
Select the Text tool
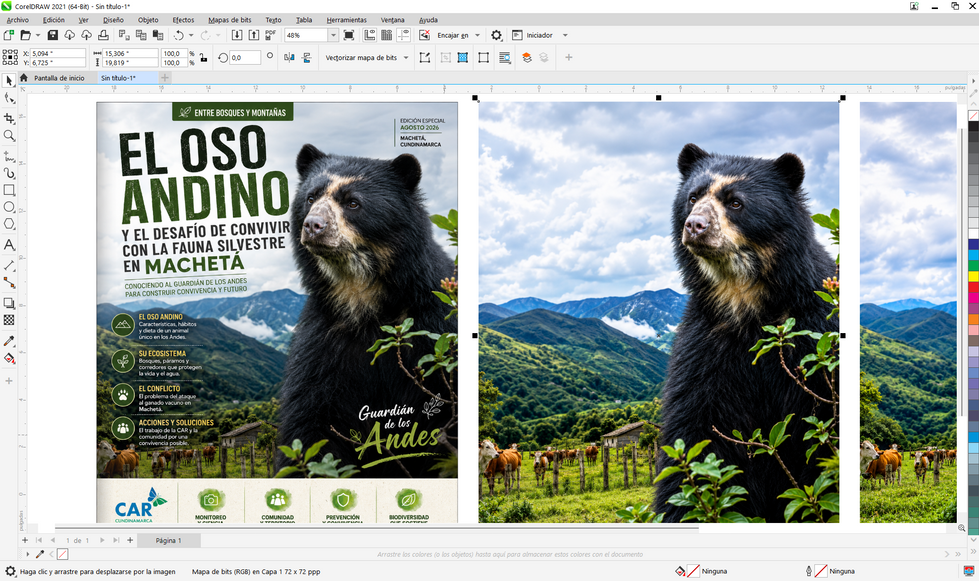coord(9,245)
